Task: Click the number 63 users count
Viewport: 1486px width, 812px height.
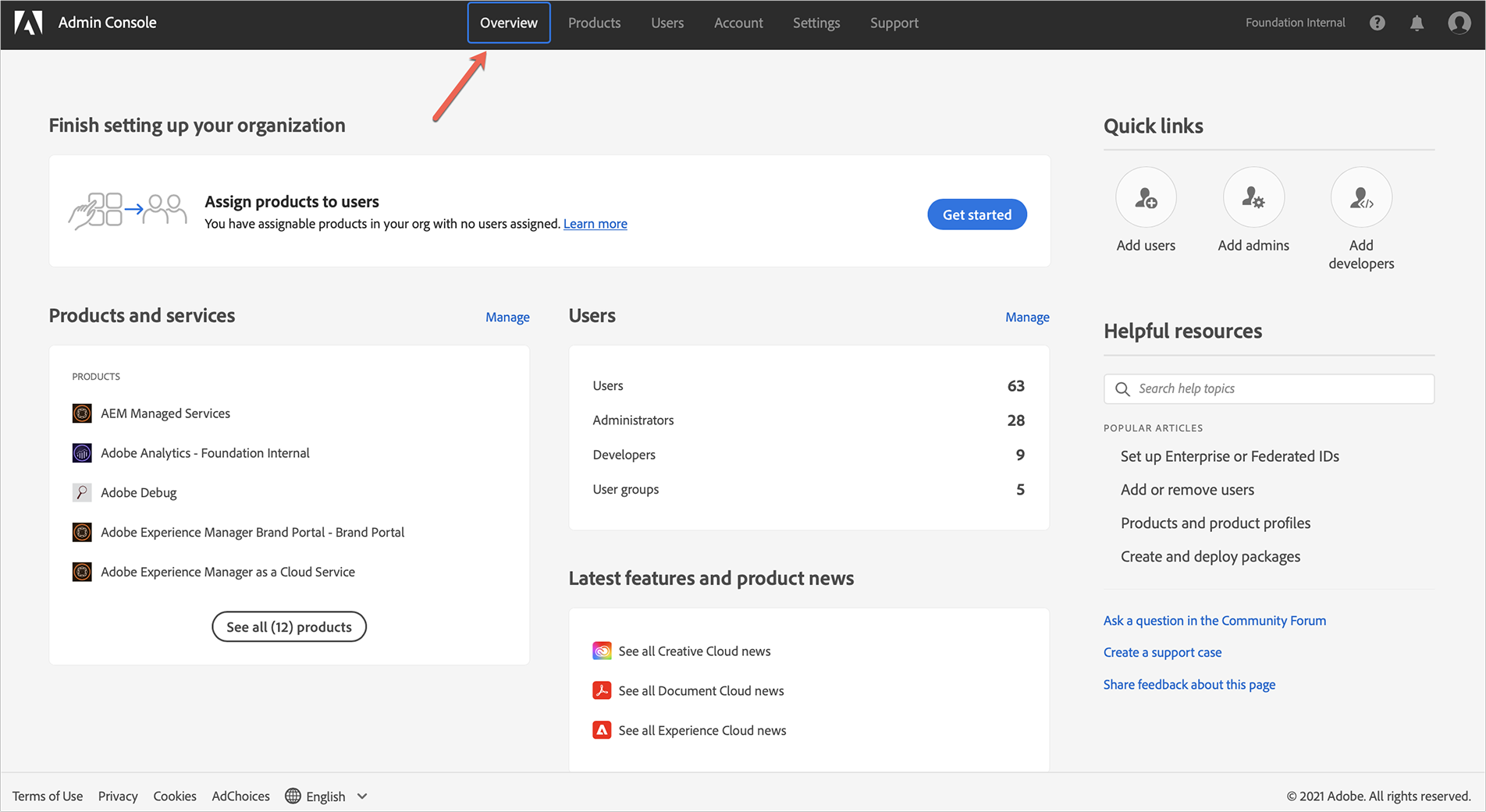Action: (x=1015, y=385)
